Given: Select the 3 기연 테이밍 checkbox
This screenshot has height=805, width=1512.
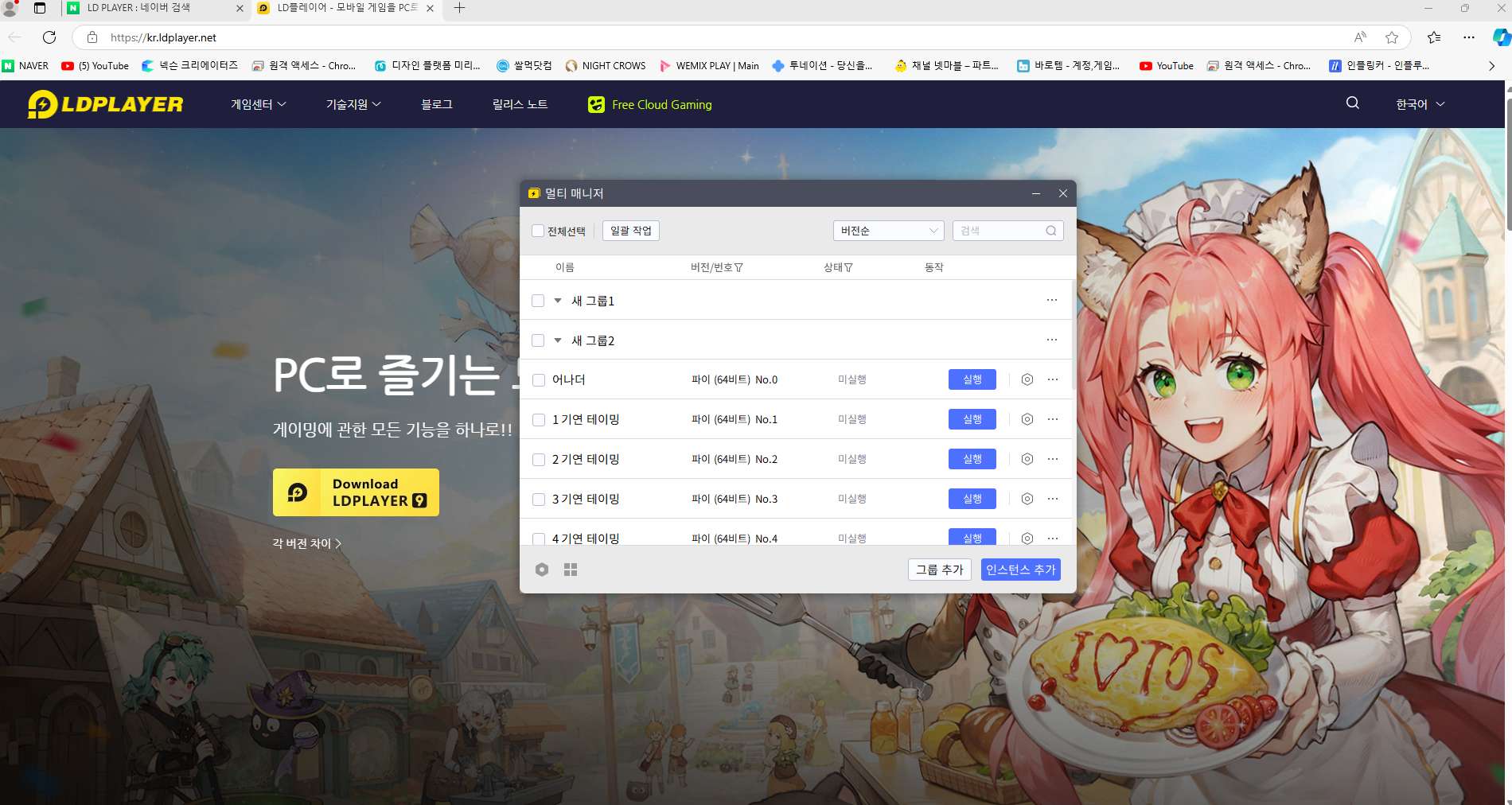Looking at the screenshot, I should pos(539,500).
